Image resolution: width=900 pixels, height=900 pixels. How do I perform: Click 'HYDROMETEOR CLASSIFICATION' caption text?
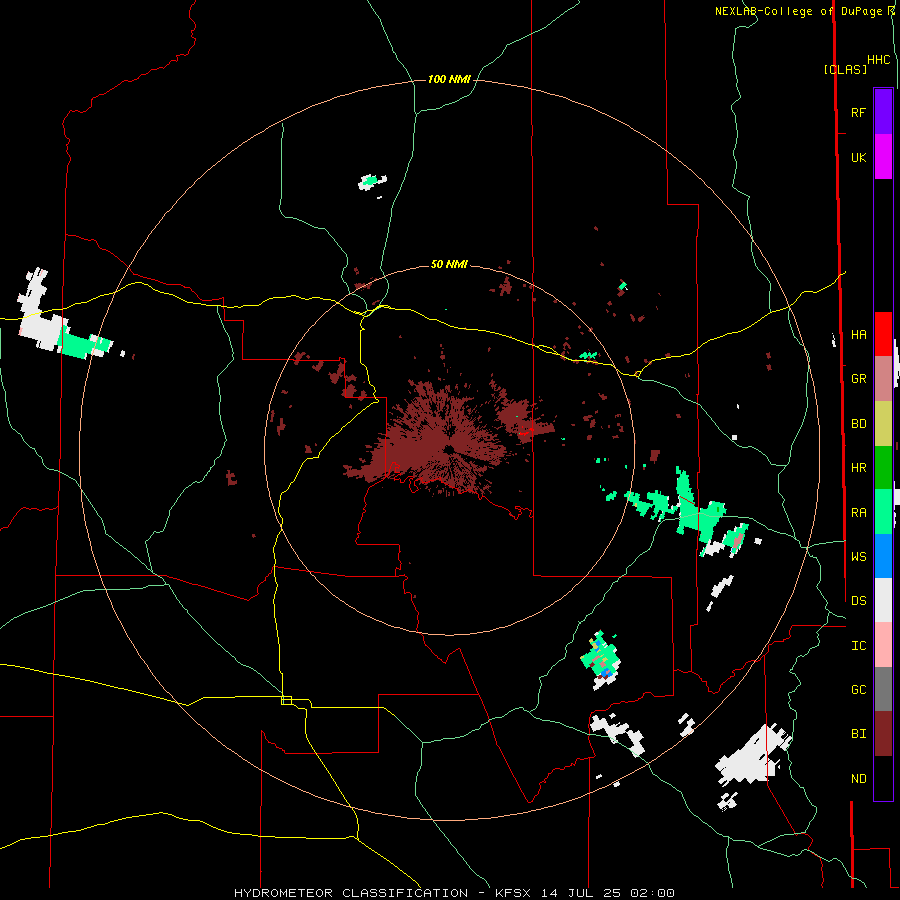click(x=351, y=893)
